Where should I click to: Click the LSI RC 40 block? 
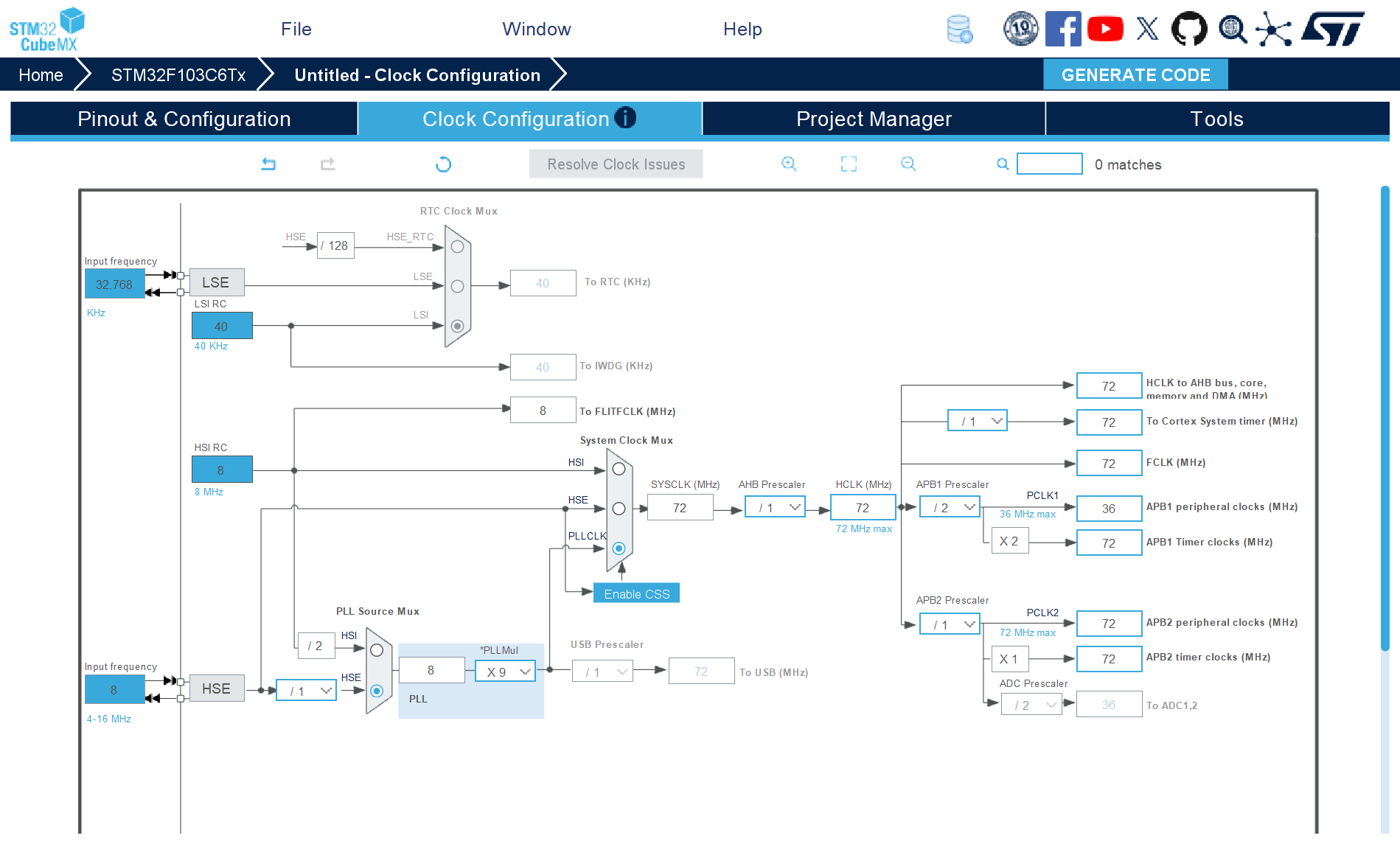point(222,326)
